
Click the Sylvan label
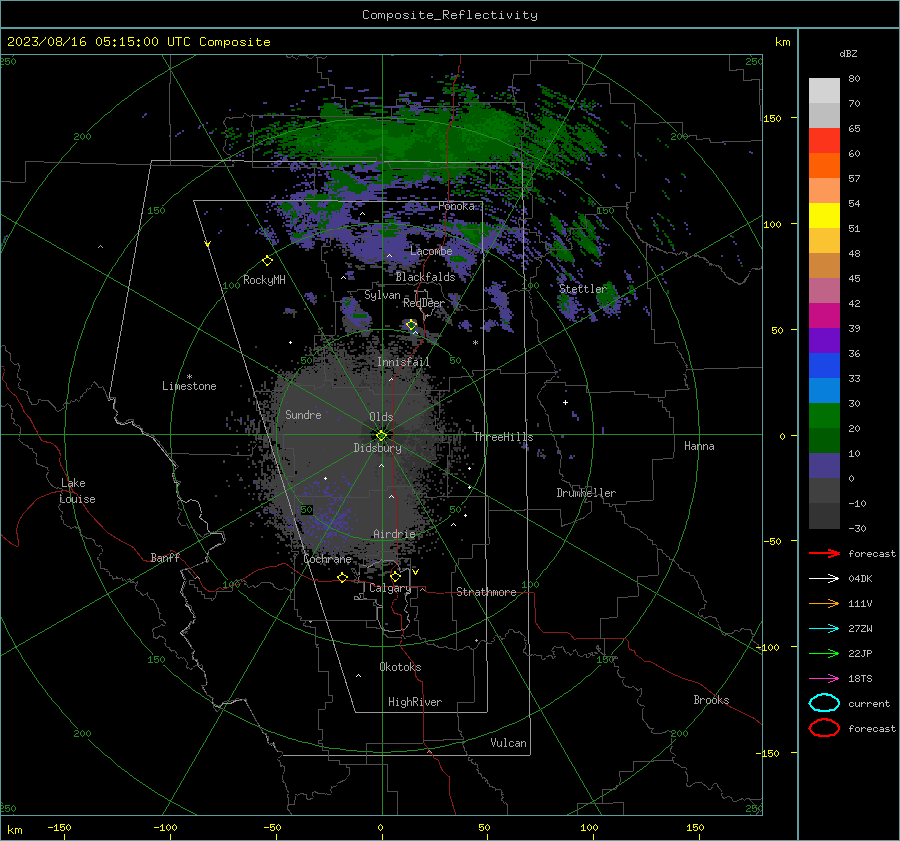click(382, 295)
